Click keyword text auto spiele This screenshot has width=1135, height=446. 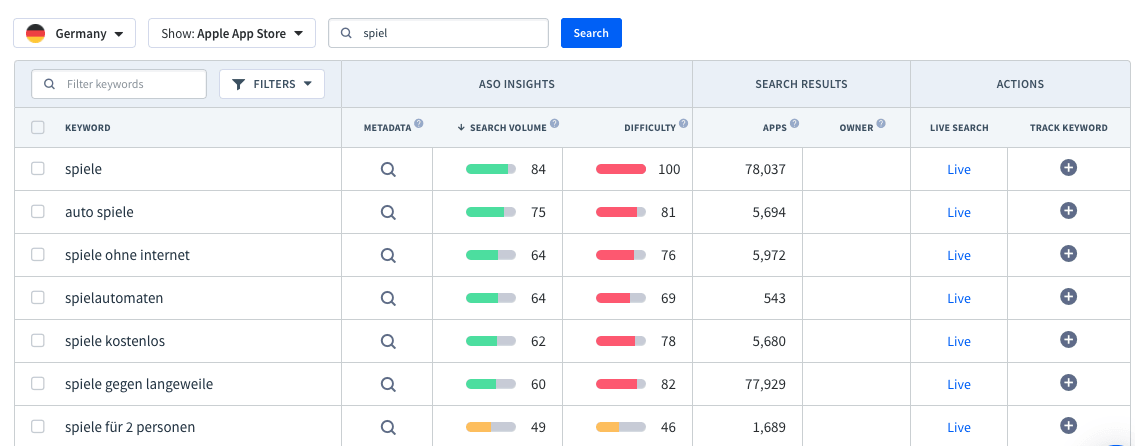click(x=99, y=212)
